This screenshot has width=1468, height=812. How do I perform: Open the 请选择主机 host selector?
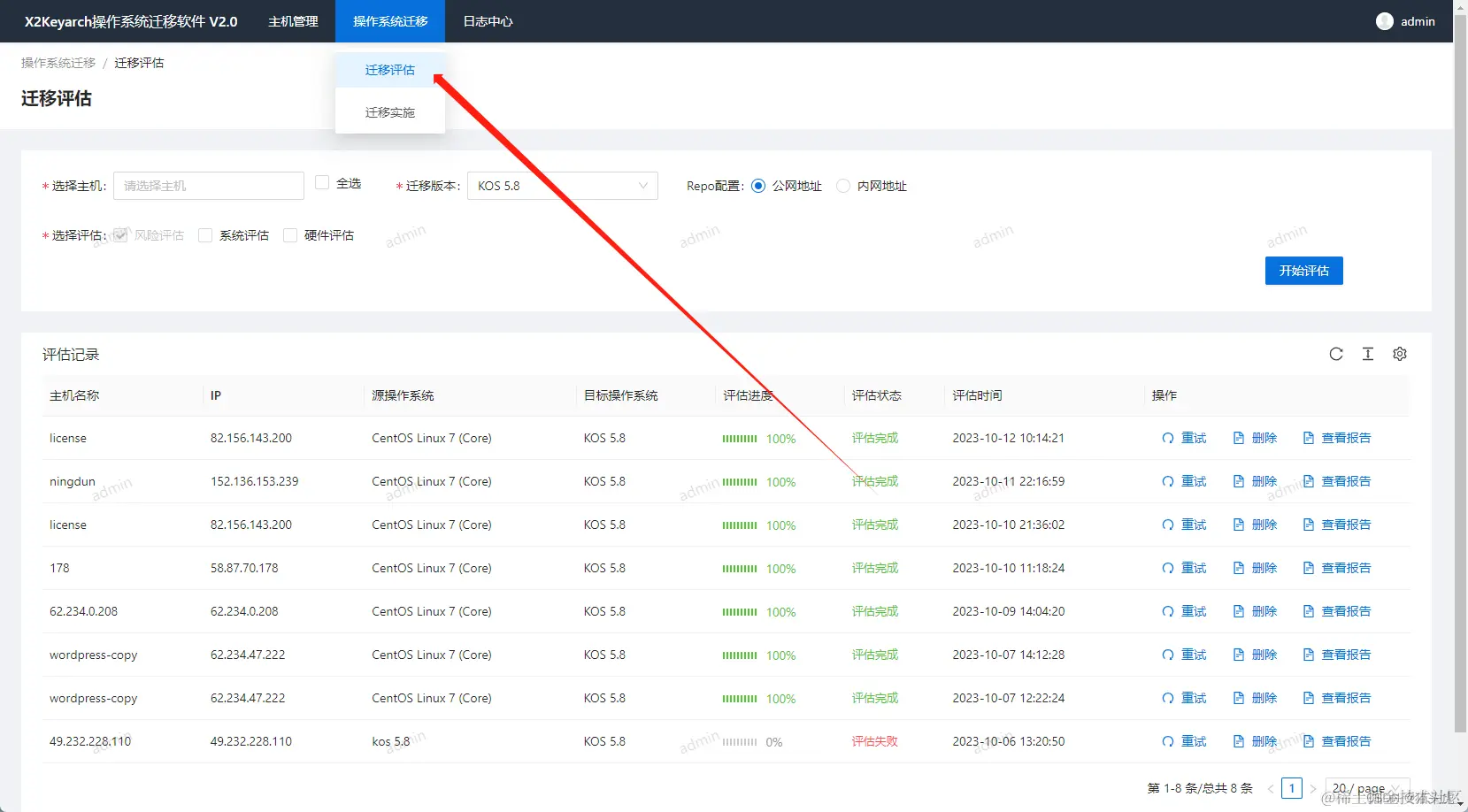pos(209,186)
